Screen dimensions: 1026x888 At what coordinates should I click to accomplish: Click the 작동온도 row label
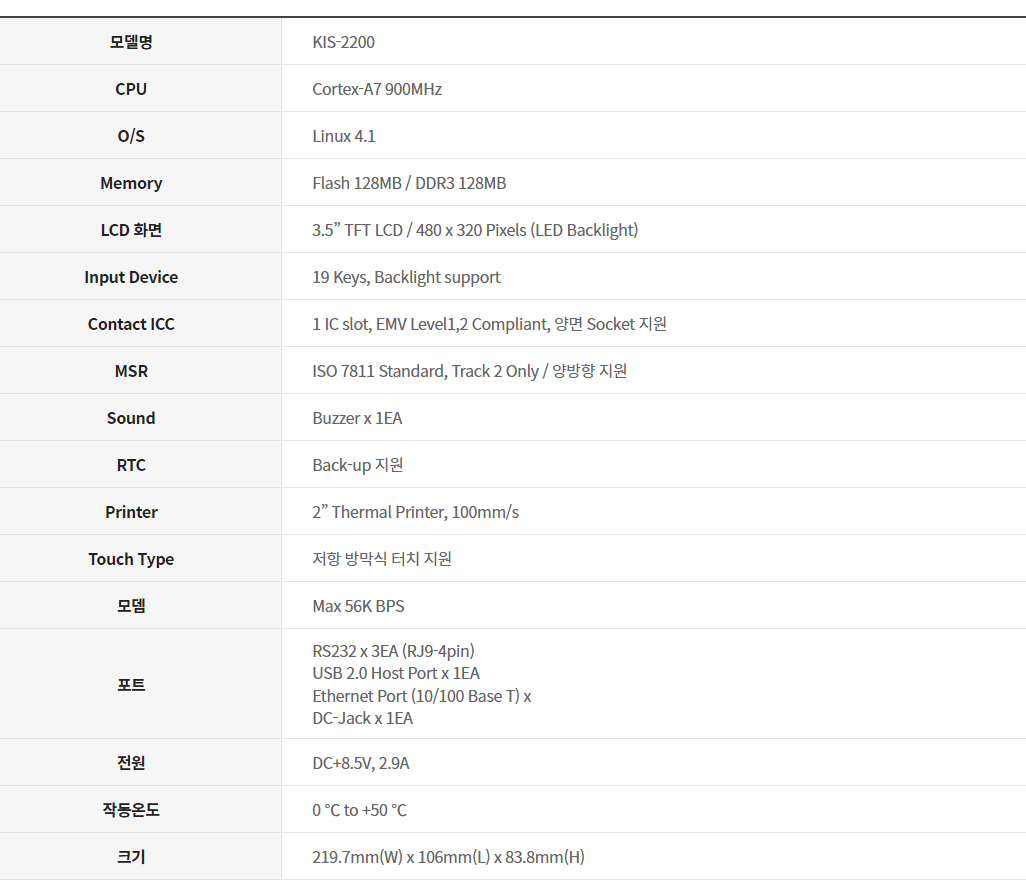pyautogui.click(x=131, y=810)
